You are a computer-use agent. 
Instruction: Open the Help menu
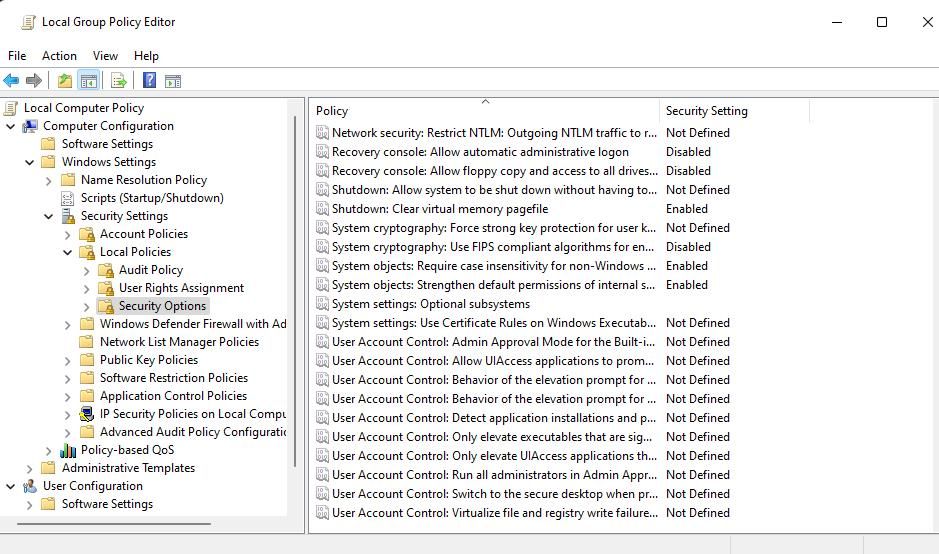tap(146, 56)
